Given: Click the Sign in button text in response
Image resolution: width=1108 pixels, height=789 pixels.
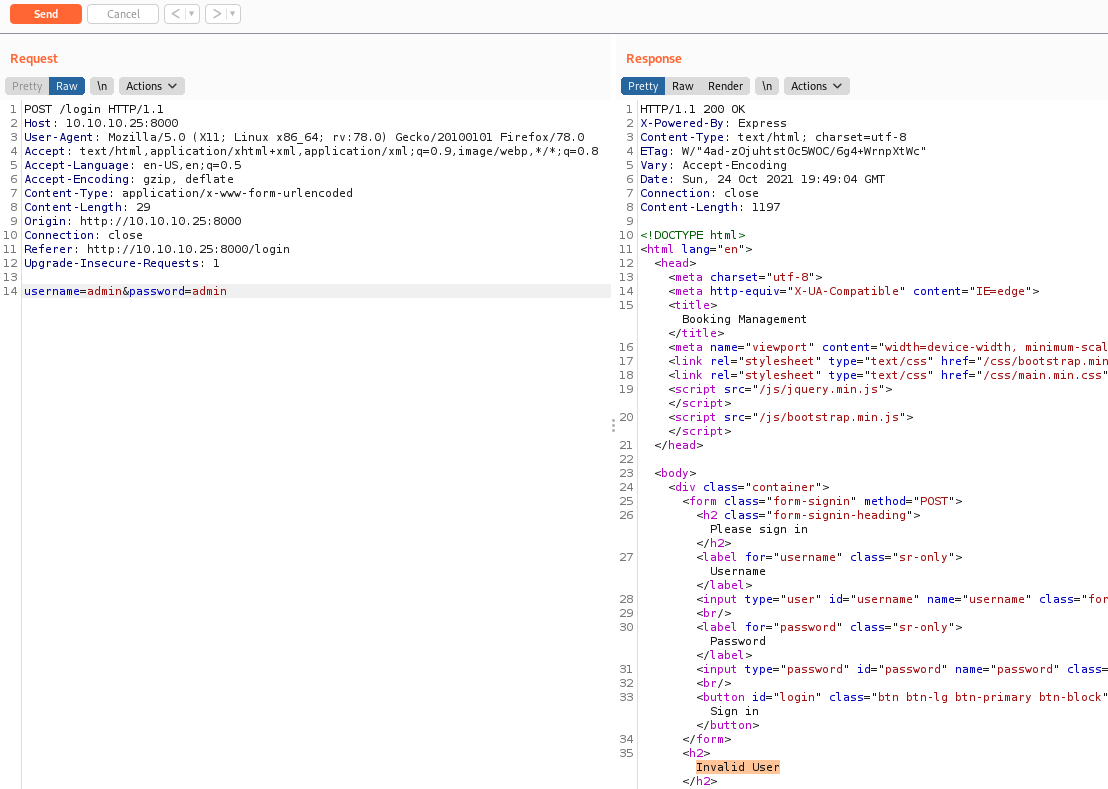Looking at the screenshot, I should [x=734, y=711].
